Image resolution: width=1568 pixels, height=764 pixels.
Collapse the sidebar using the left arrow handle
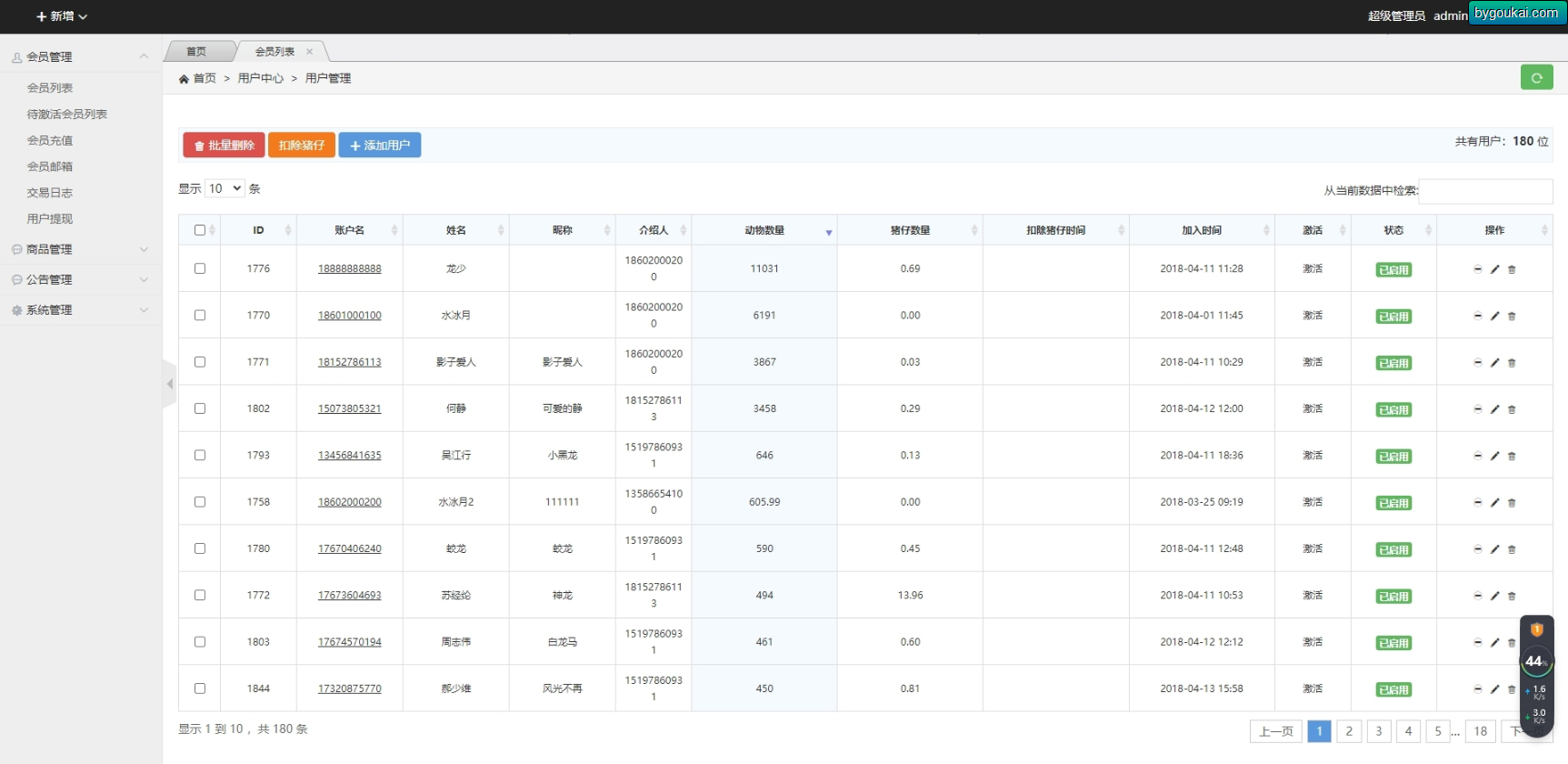[x=169, y=384]
